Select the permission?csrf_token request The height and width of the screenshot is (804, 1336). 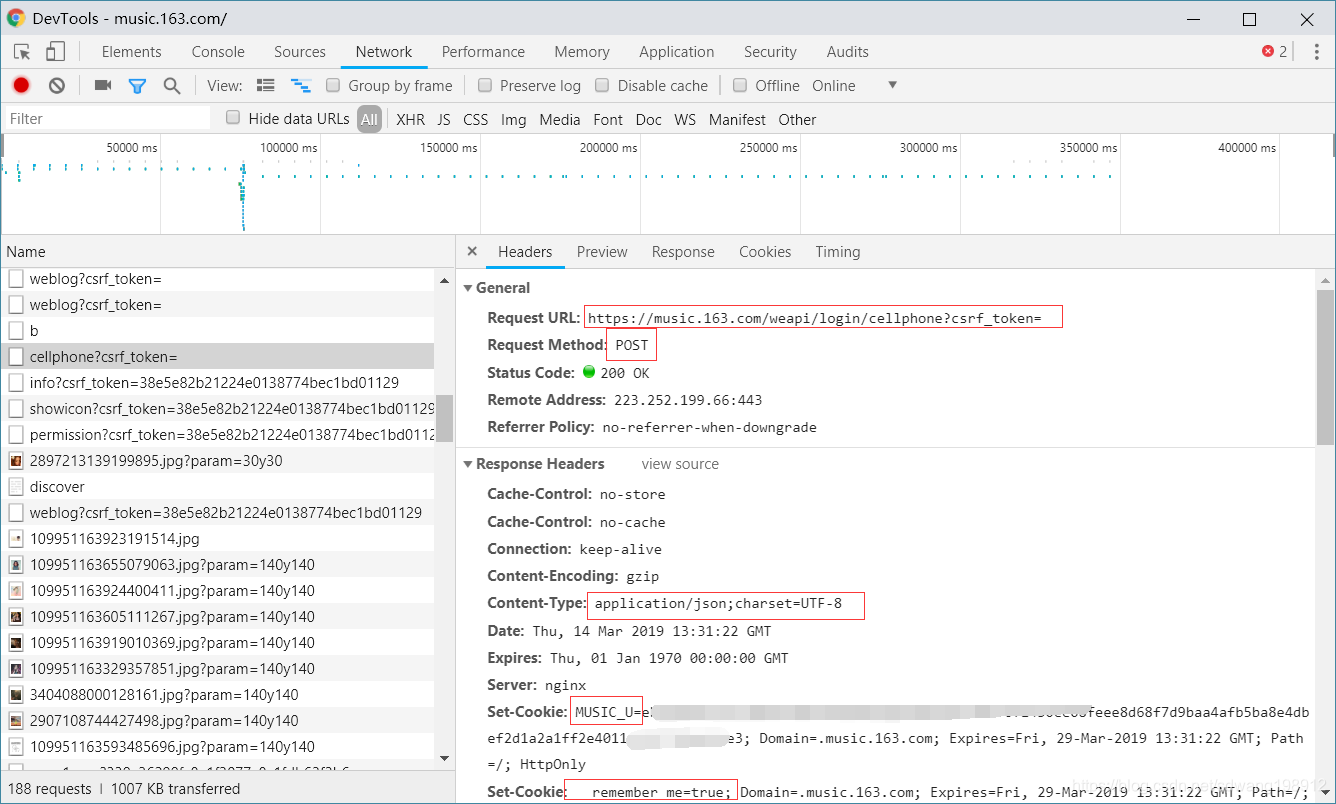coord(218,435)
